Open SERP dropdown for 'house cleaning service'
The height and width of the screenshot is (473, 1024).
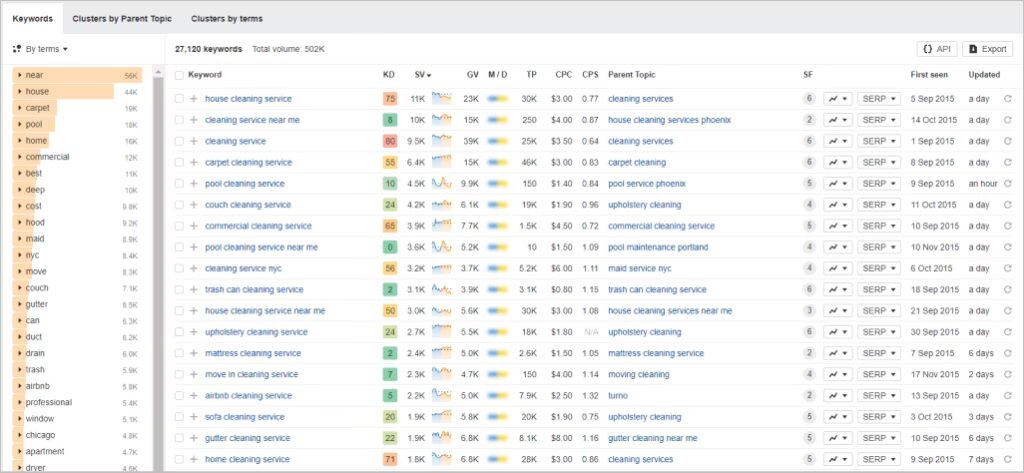[879, 99]
